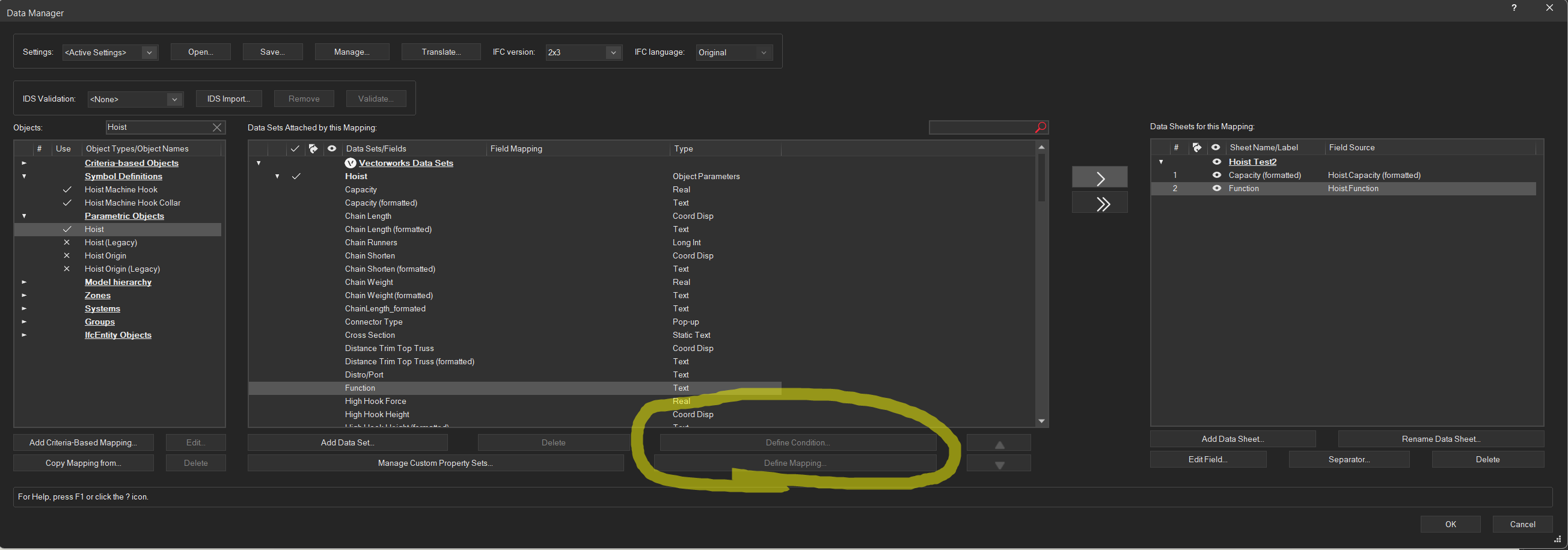Click the Add Data Sheet button
1568x550 pixels.
1232,439
